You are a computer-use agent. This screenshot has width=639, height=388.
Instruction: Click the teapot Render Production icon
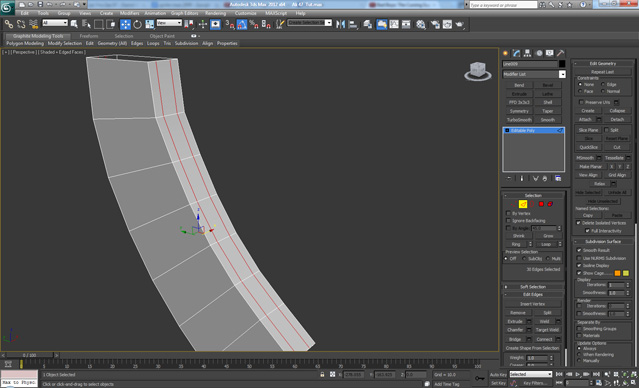(460, 24)
